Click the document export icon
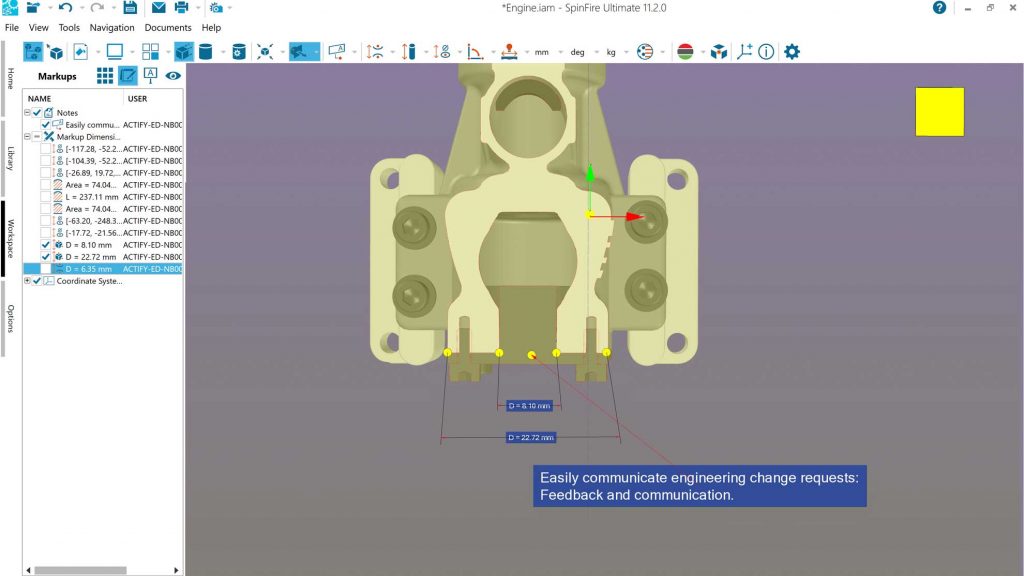1024x576 pixels. 80,52
